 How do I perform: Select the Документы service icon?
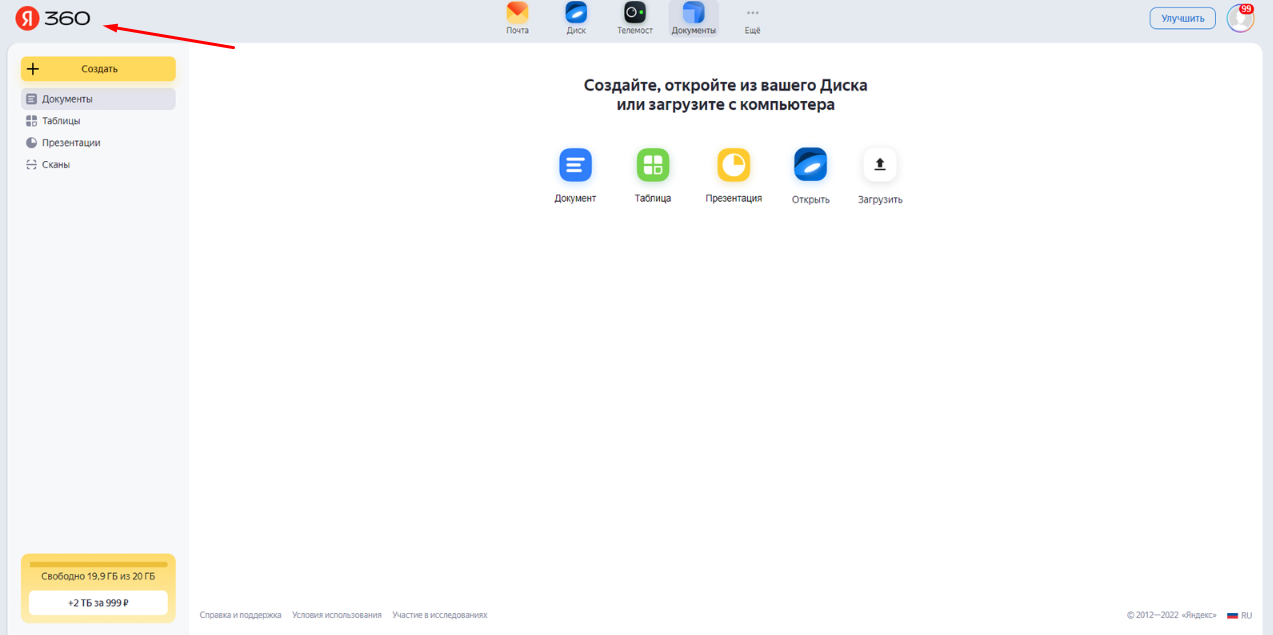(693, 14)
